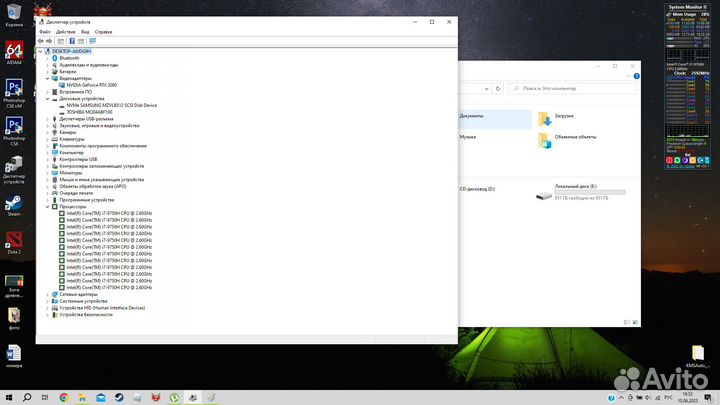This screenshot has height=405, width=720.
Task: Open File Explorer from the taskbar
Action: 82,398
